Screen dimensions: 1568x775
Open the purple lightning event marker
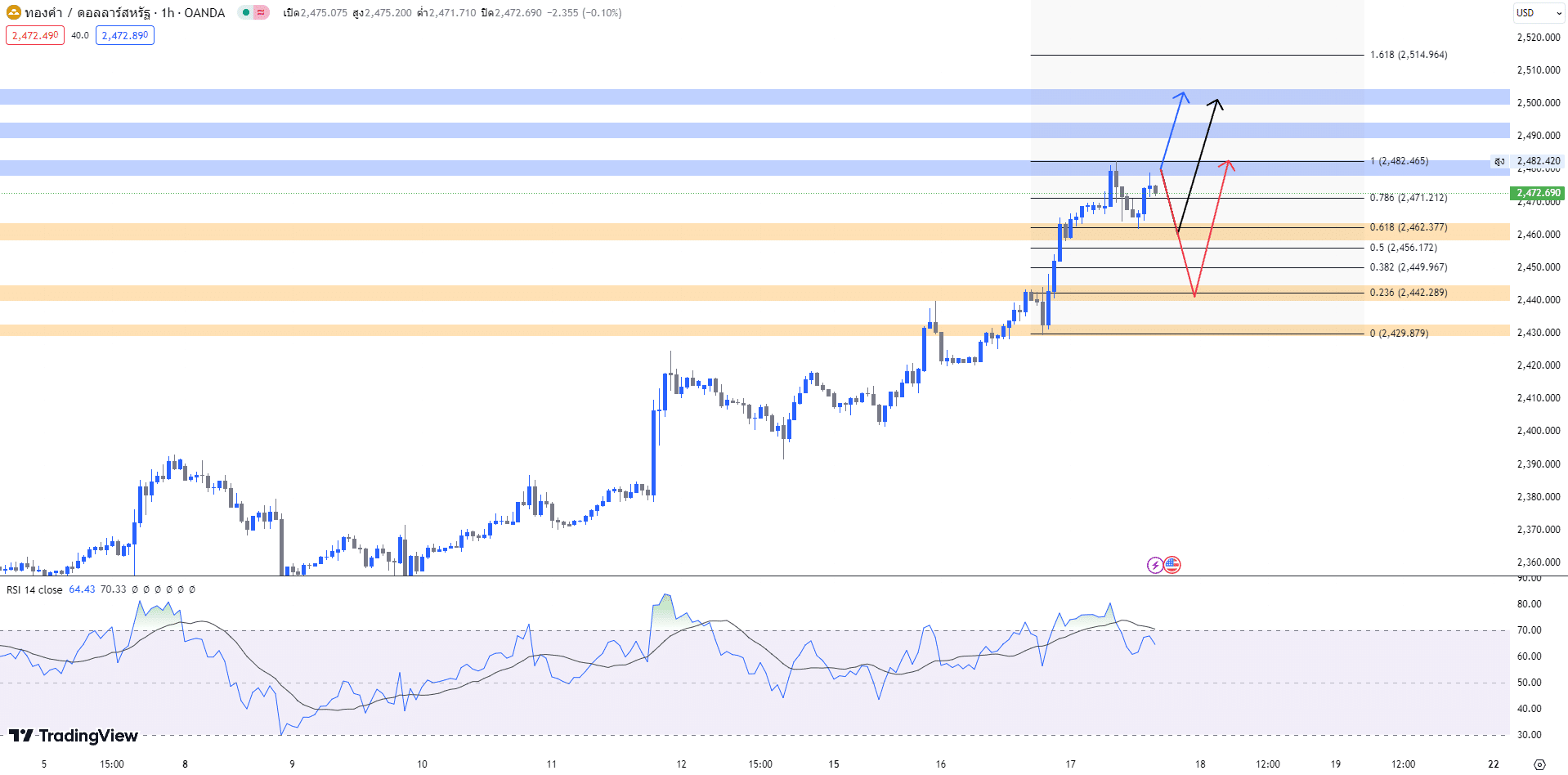pyautogui.click(x=1155, y=565)
